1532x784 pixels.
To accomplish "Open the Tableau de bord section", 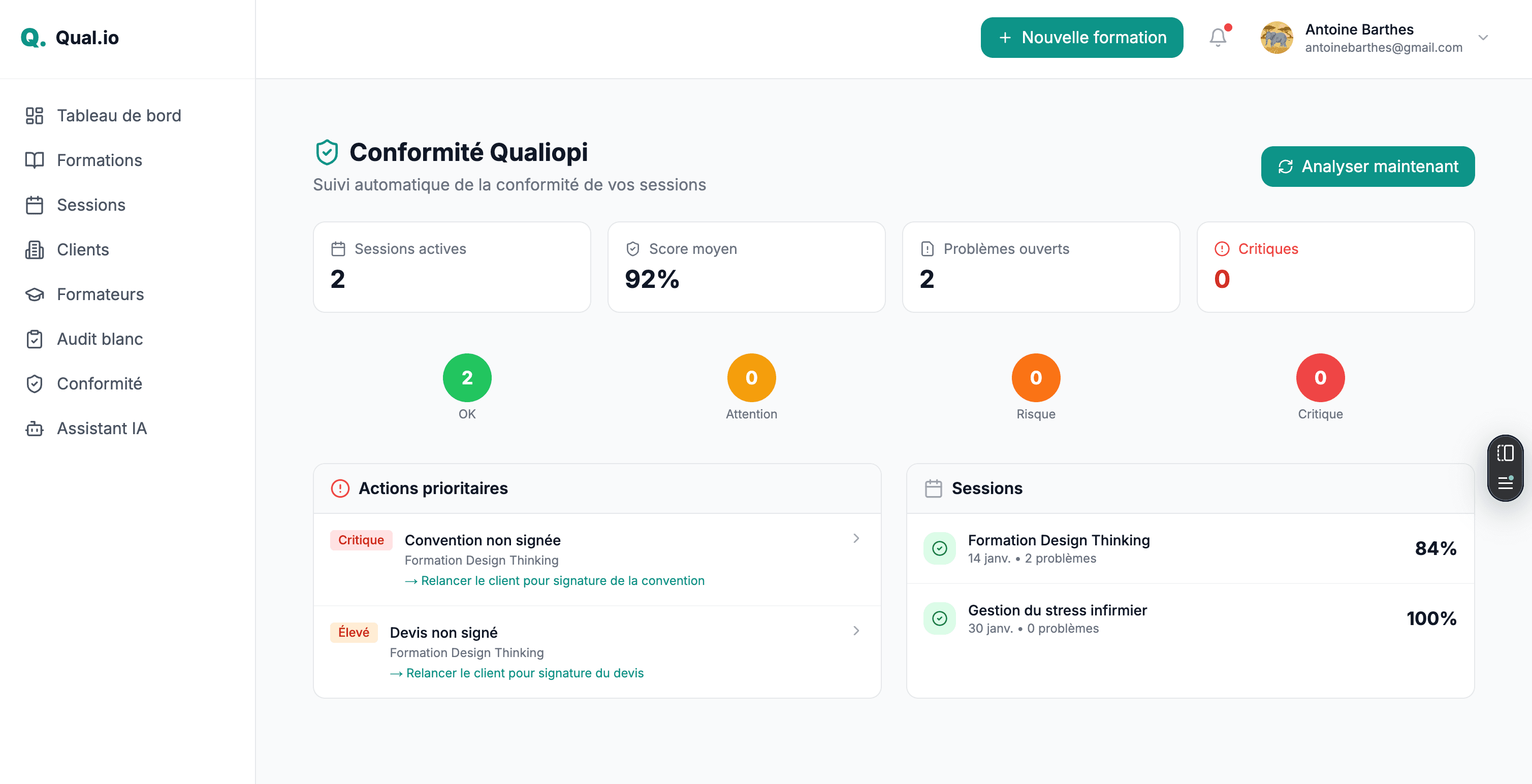I will pos(119,115).
